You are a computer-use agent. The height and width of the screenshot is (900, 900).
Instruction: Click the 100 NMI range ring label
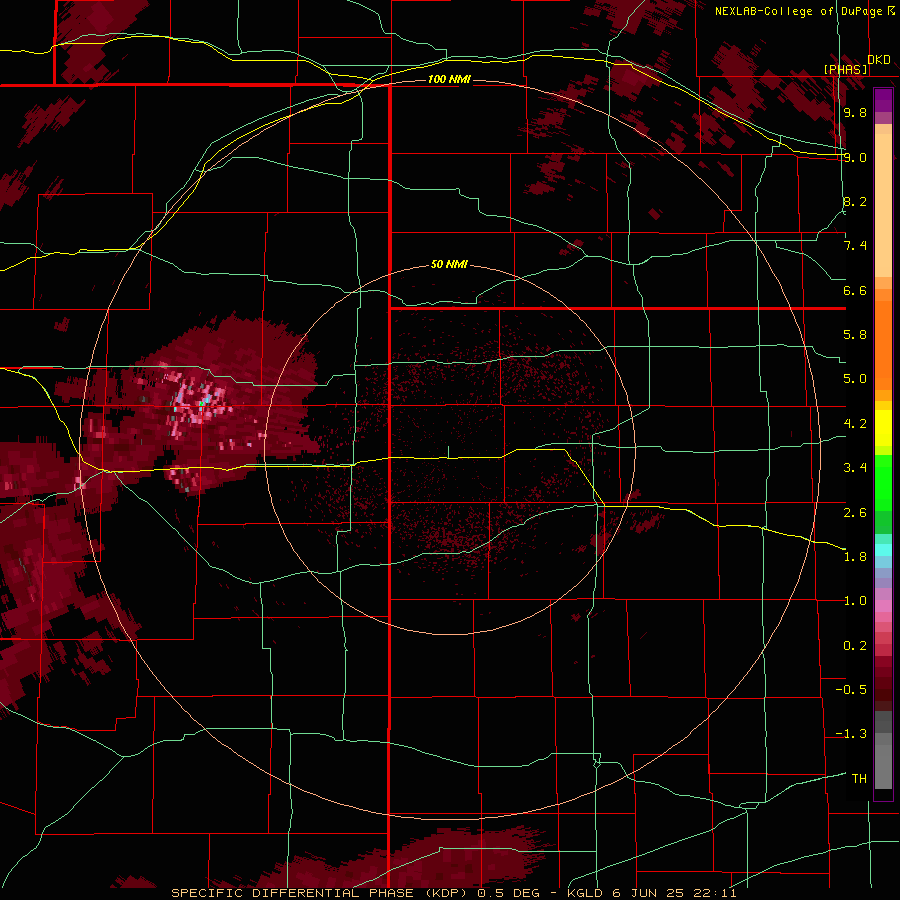[449, 79]
